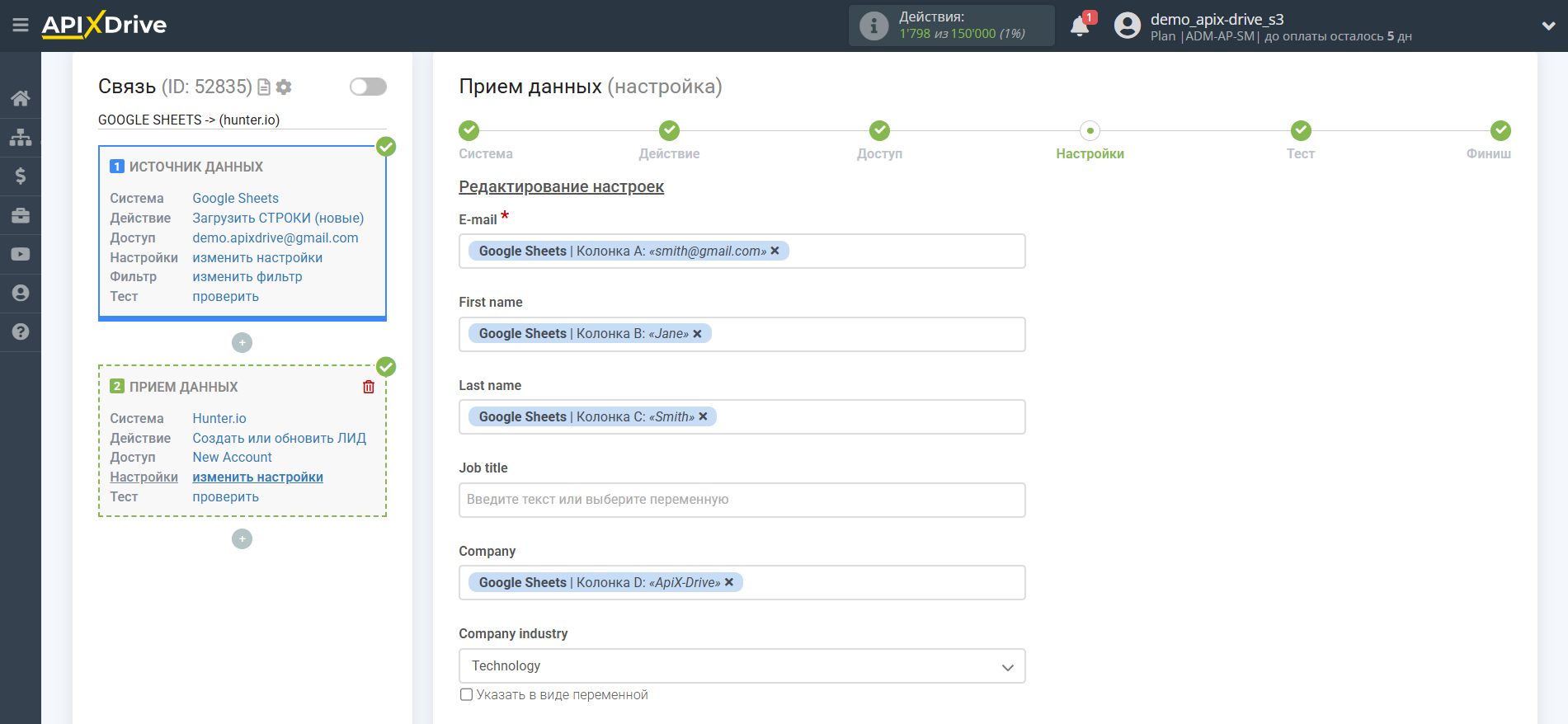This screenshot has height=724, width=1568.
Task: Open New Account access link
Action: (x=232, y=457)
